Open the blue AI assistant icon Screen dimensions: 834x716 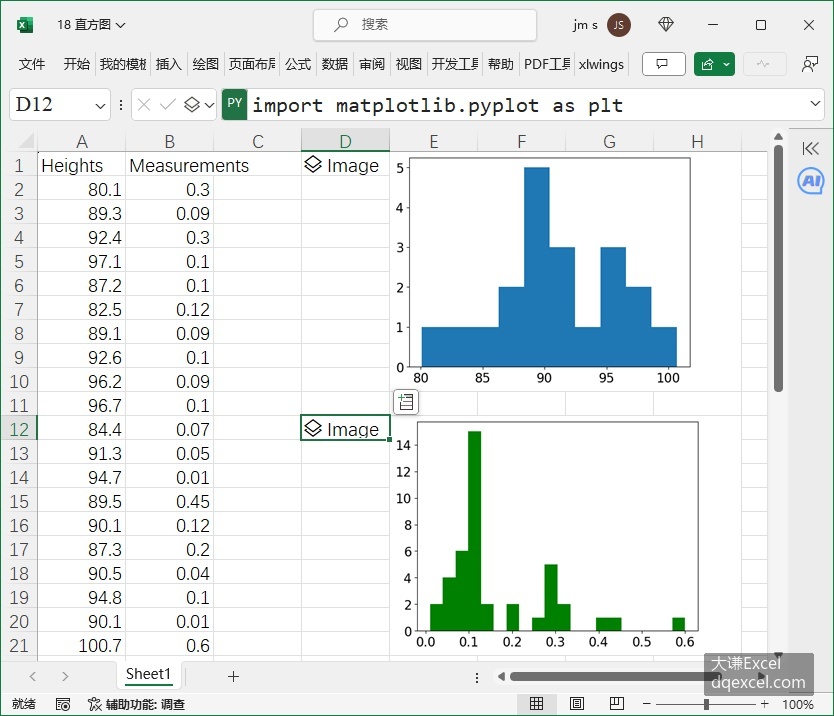[x=811, y=181]
